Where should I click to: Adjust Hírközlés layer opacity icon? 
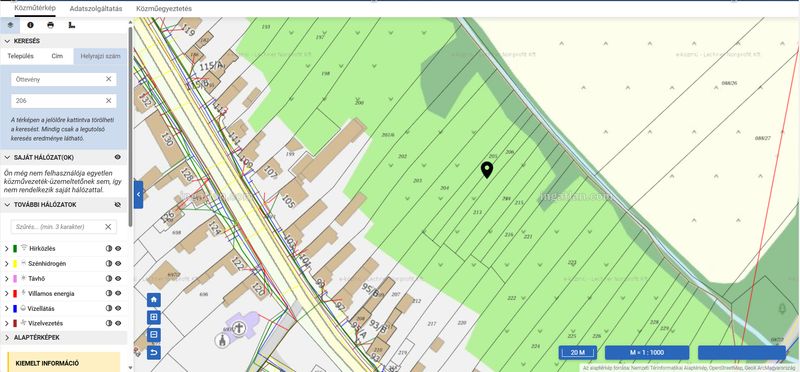[108, 249]
